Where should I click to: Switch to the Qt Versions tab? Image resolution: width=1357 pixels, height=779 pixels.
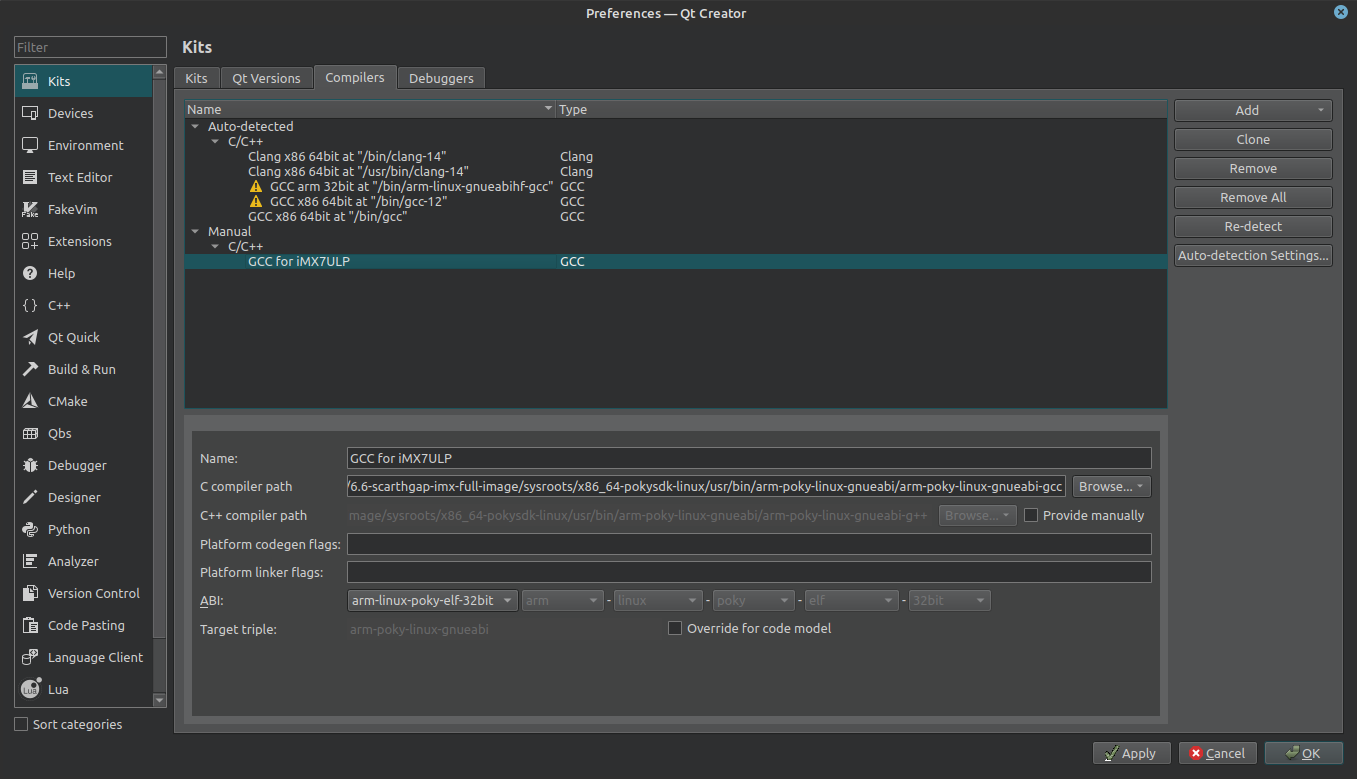(266, 78)
